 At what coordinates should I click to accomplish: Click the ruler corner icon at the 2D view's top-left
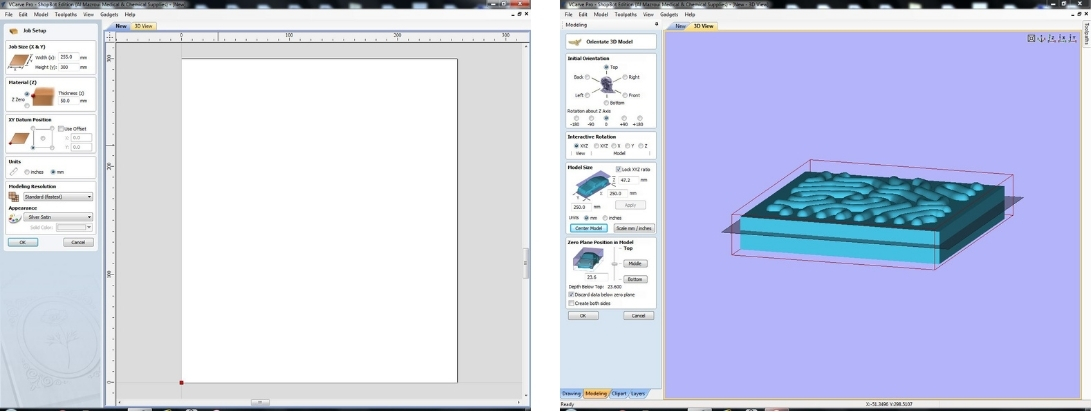pyautogui.click(x=110, y=36)
